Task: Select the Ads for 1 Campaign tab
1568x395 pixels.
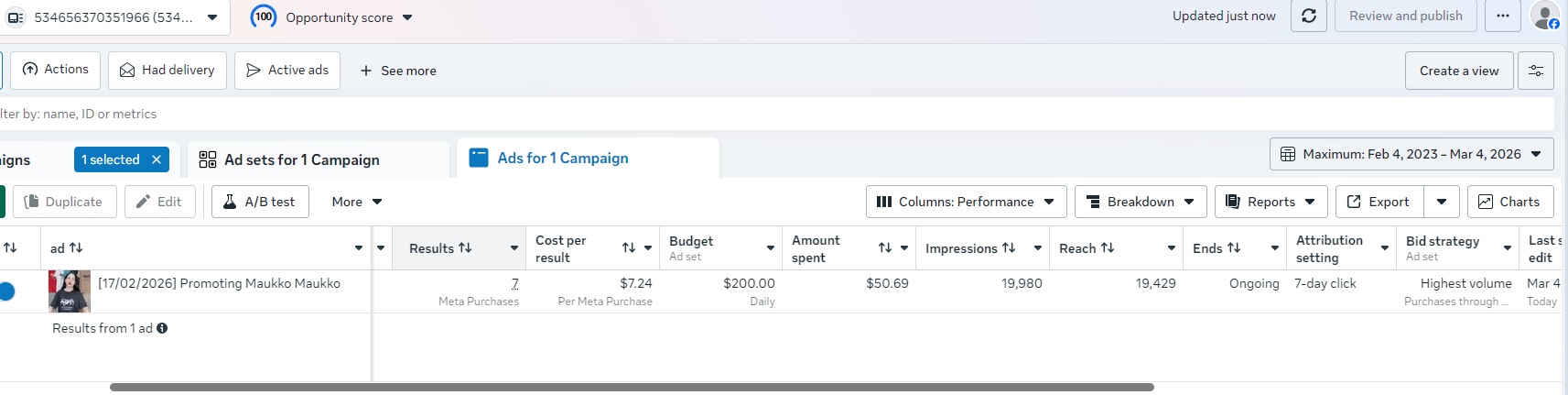Action: point(563,158)
